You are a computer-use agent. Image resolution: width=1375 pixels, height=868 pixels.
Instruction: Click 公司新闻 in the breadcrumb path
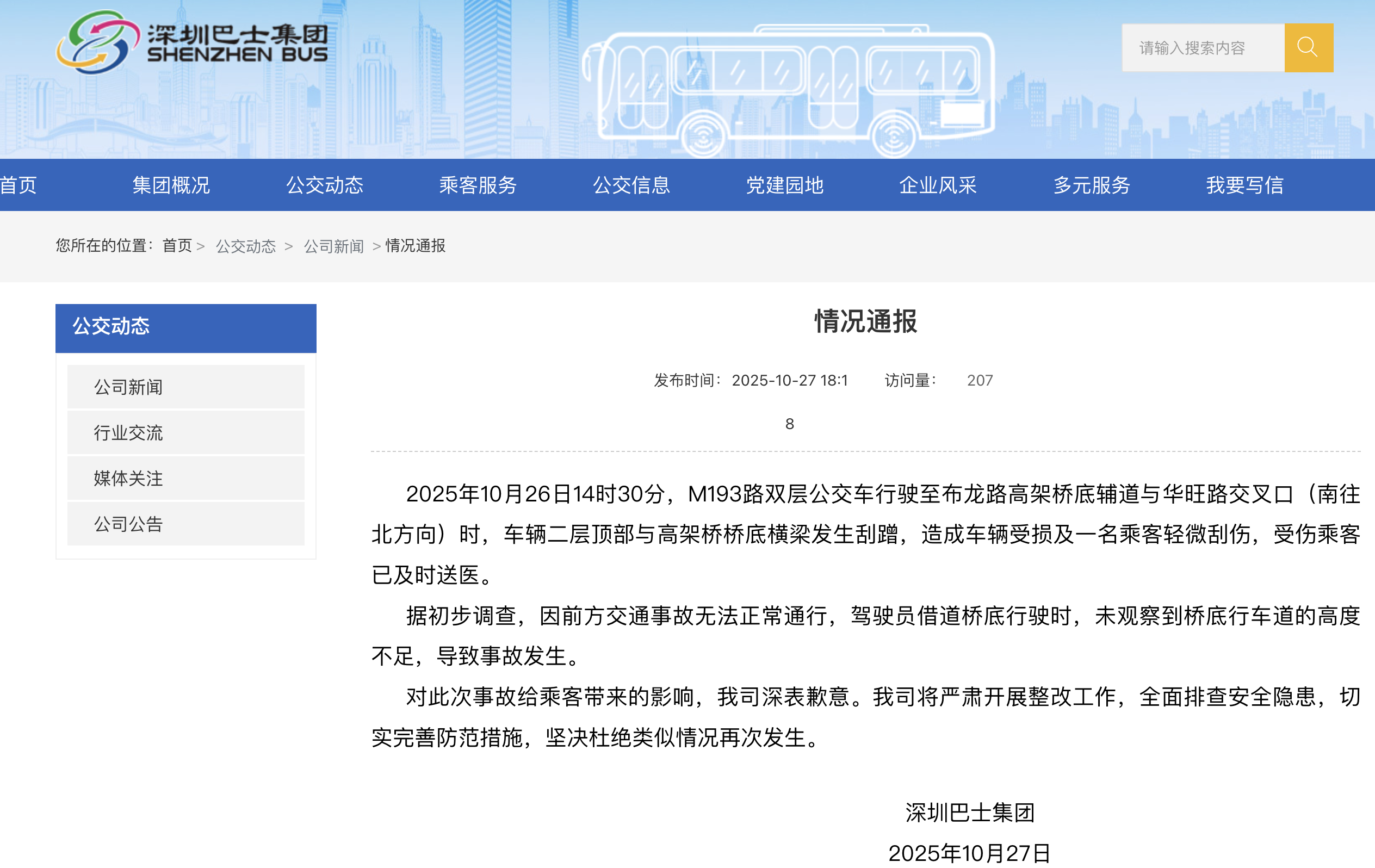pos(334,246)
